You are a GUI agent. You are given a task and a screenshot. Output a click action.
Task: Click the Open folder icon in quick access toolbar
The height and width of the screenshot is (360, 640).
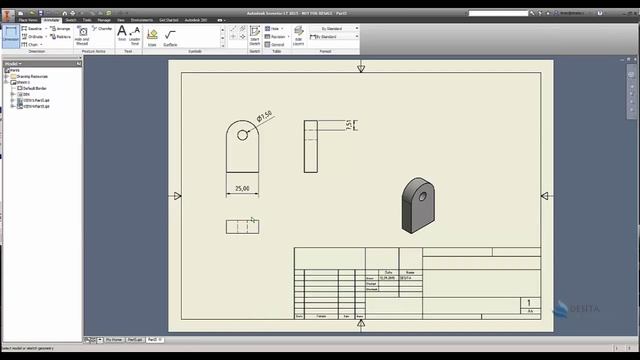tap(32, 13)
